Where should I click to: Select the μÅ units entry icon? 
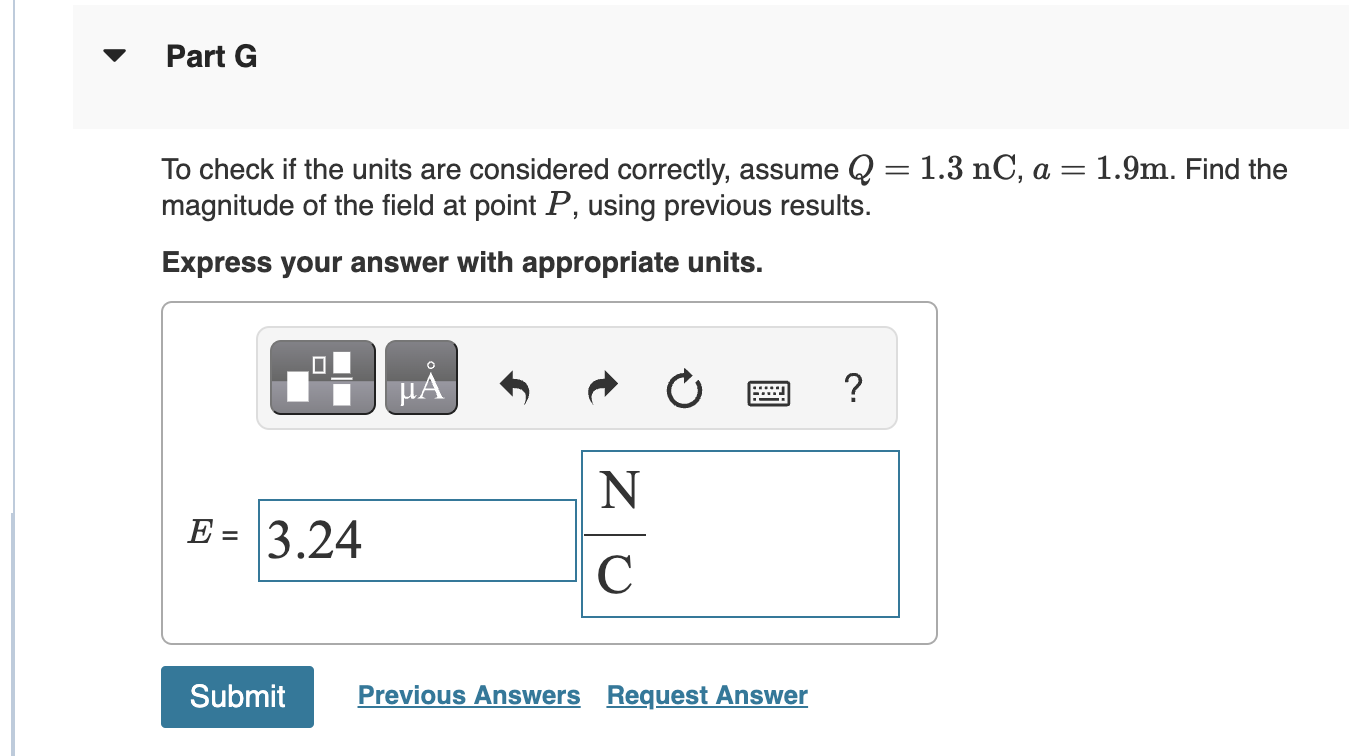(420, 377)
